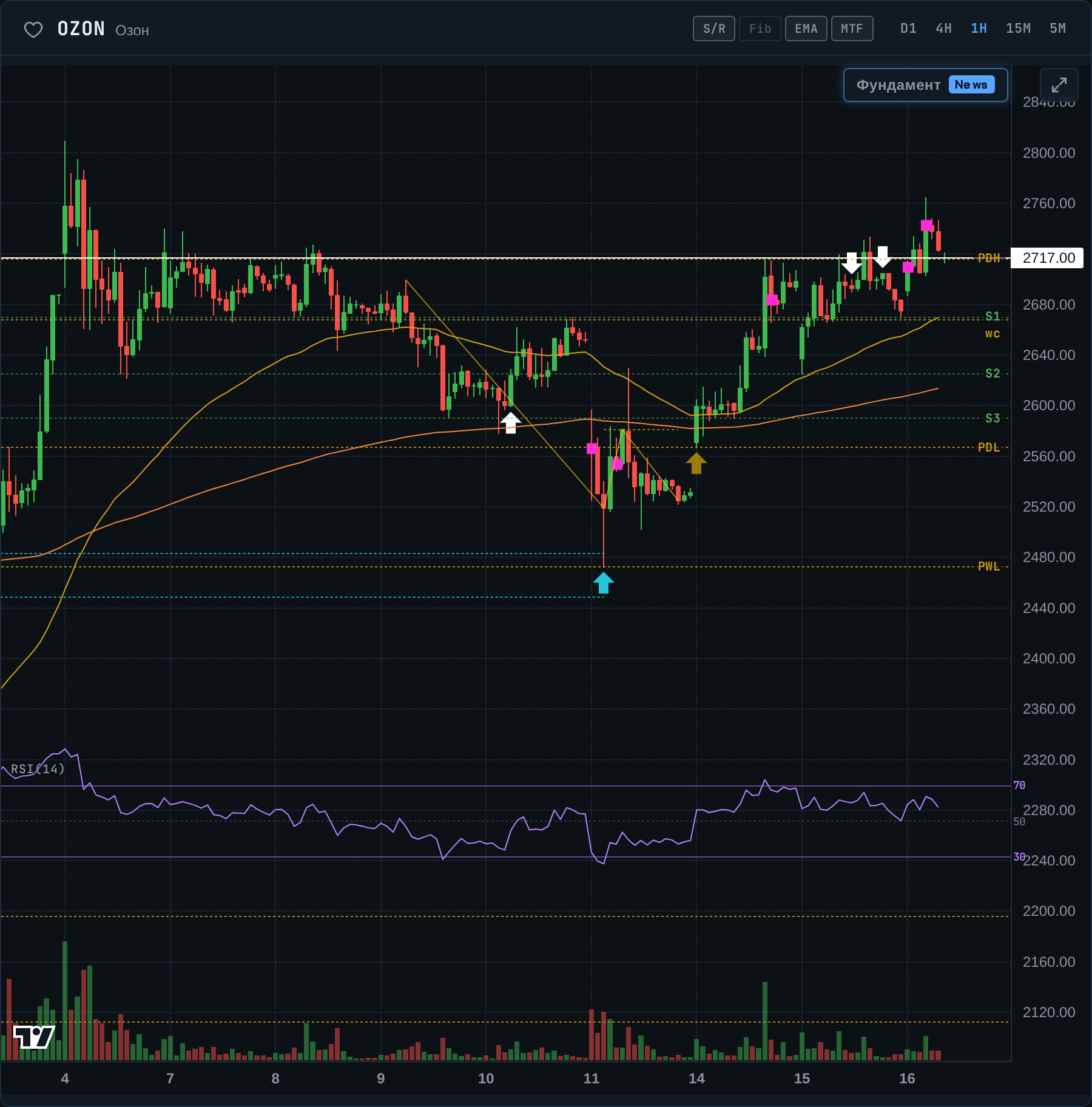The image size is (1092, 1107).
Task: Click date 9 on the time axis
Action: (381, 1078)
